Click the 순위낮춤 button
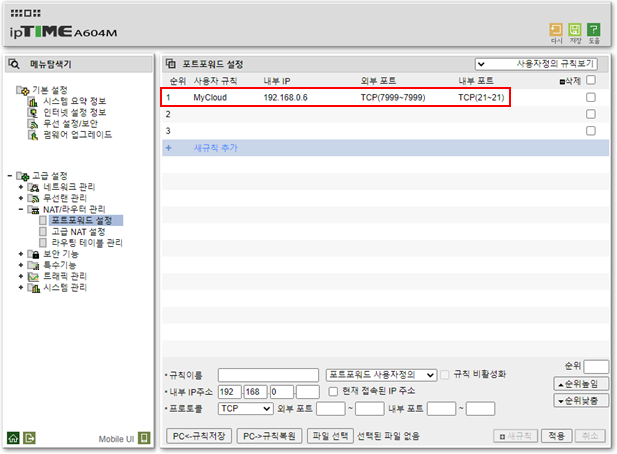Screen dimensions: 617x454 point(581,401)
